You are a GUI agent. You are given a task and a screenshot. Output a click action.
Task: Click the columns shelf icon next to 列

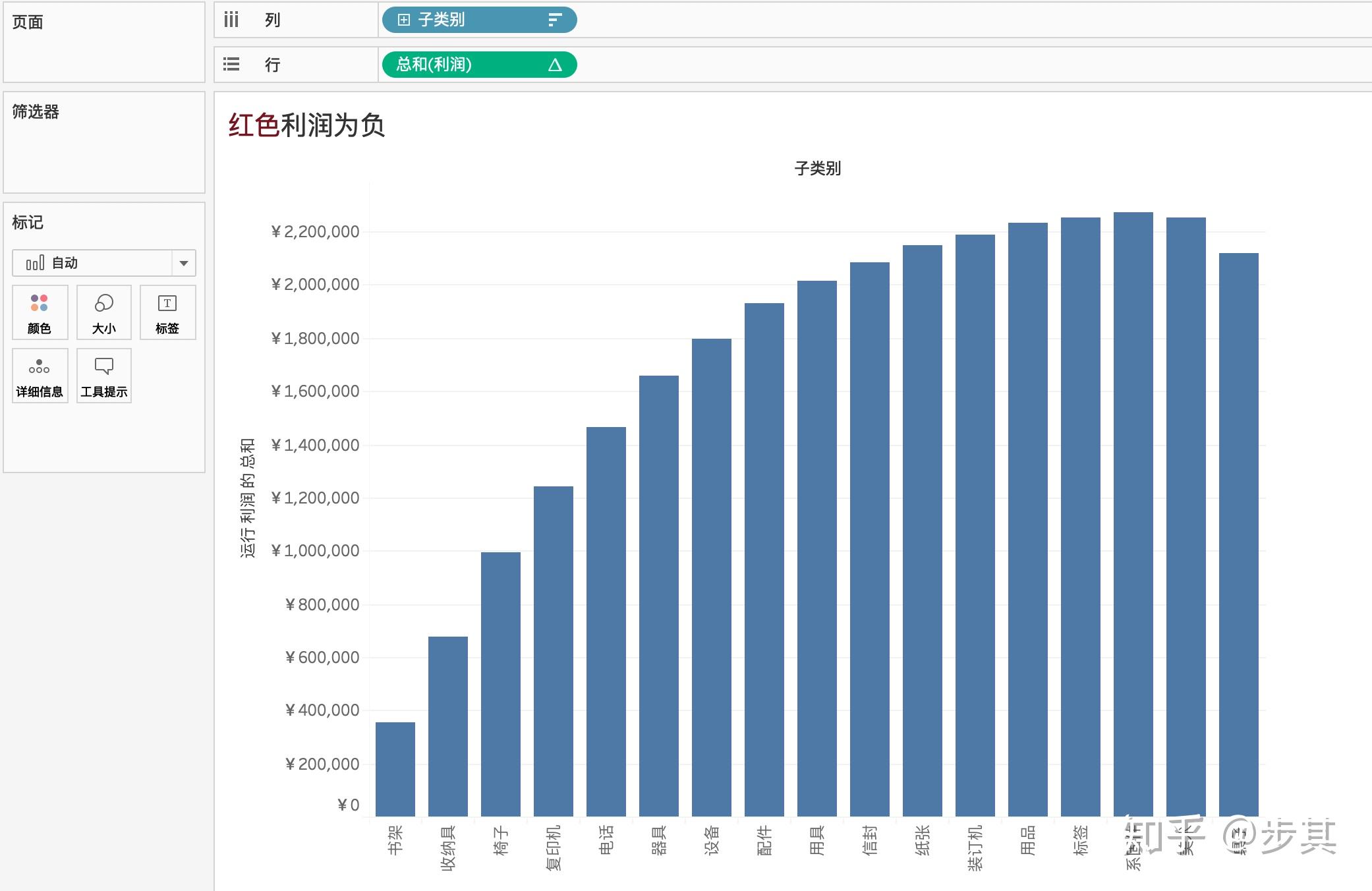coord(231,20)
